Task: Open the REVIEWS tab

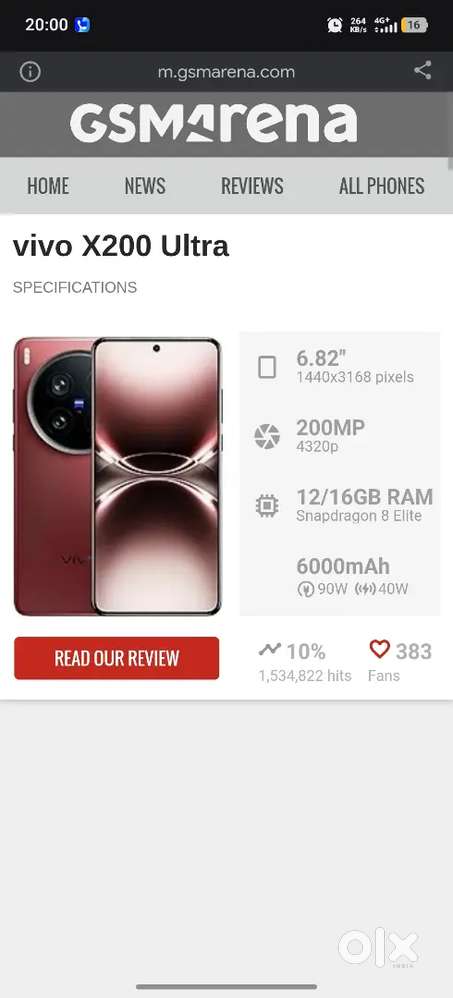Action: click(x=252, y=186)
